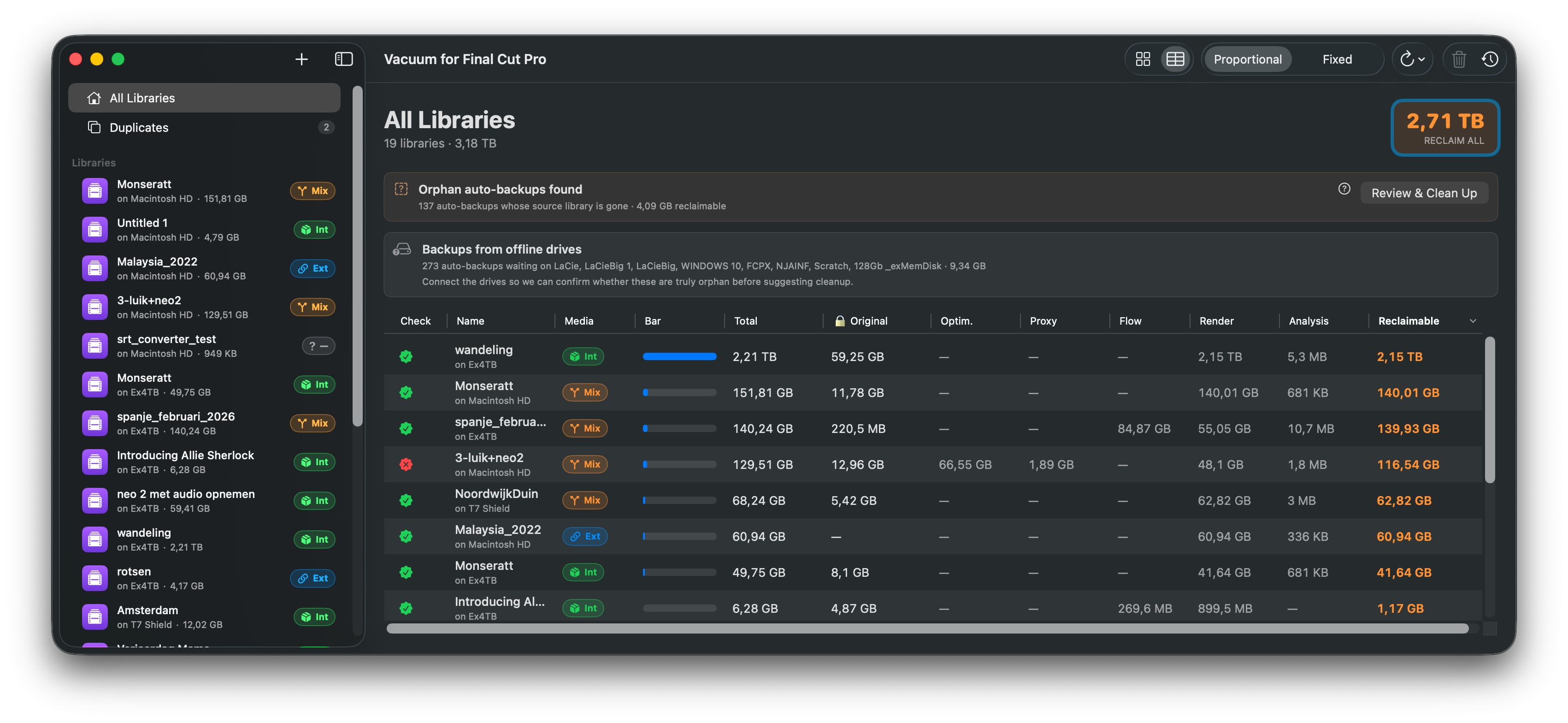Toggle check for Malaysia_2022 table row
The height and width of the screenshot is (723, 1568).
406,537
